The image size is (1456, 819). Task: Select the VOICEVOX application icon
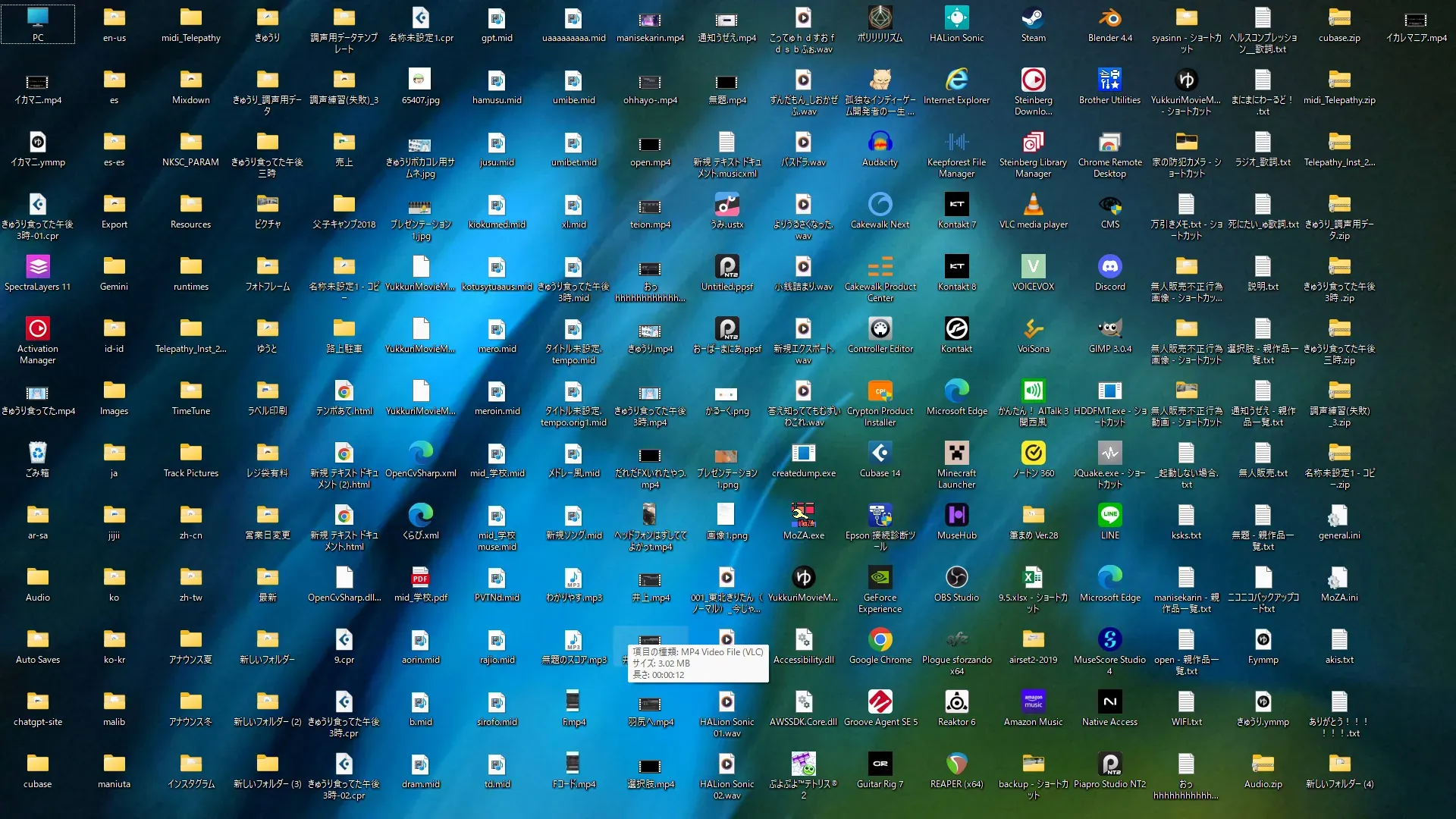coord(1033,267)
